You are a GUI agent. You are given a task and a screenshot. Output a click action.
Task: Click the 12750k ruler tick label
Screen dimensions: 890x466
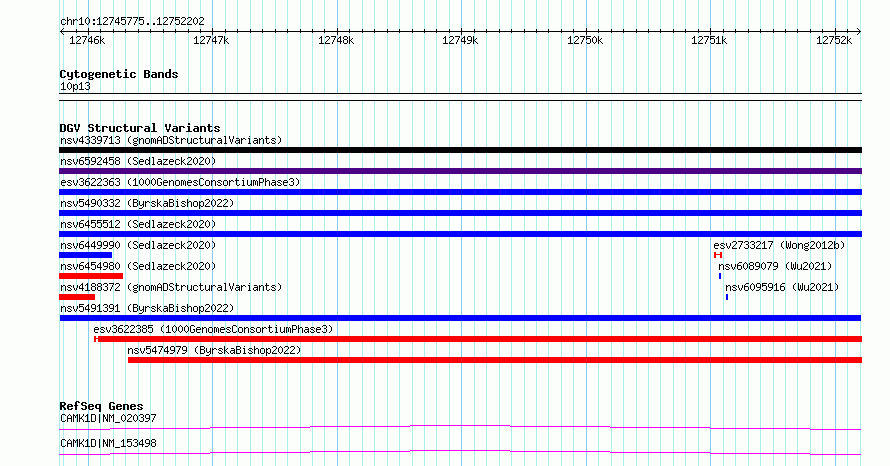pyautogui.click(x=585, y=40)
